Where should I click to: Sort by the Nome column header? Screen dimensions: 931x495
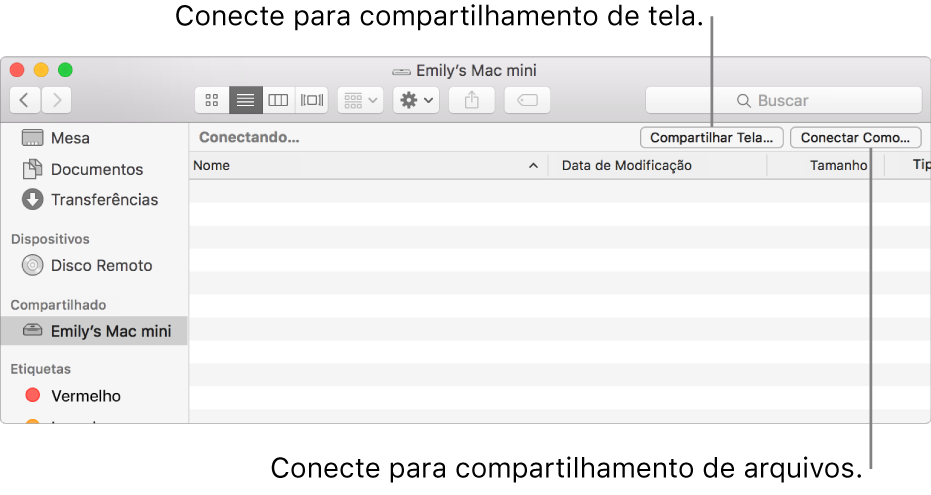368,166
